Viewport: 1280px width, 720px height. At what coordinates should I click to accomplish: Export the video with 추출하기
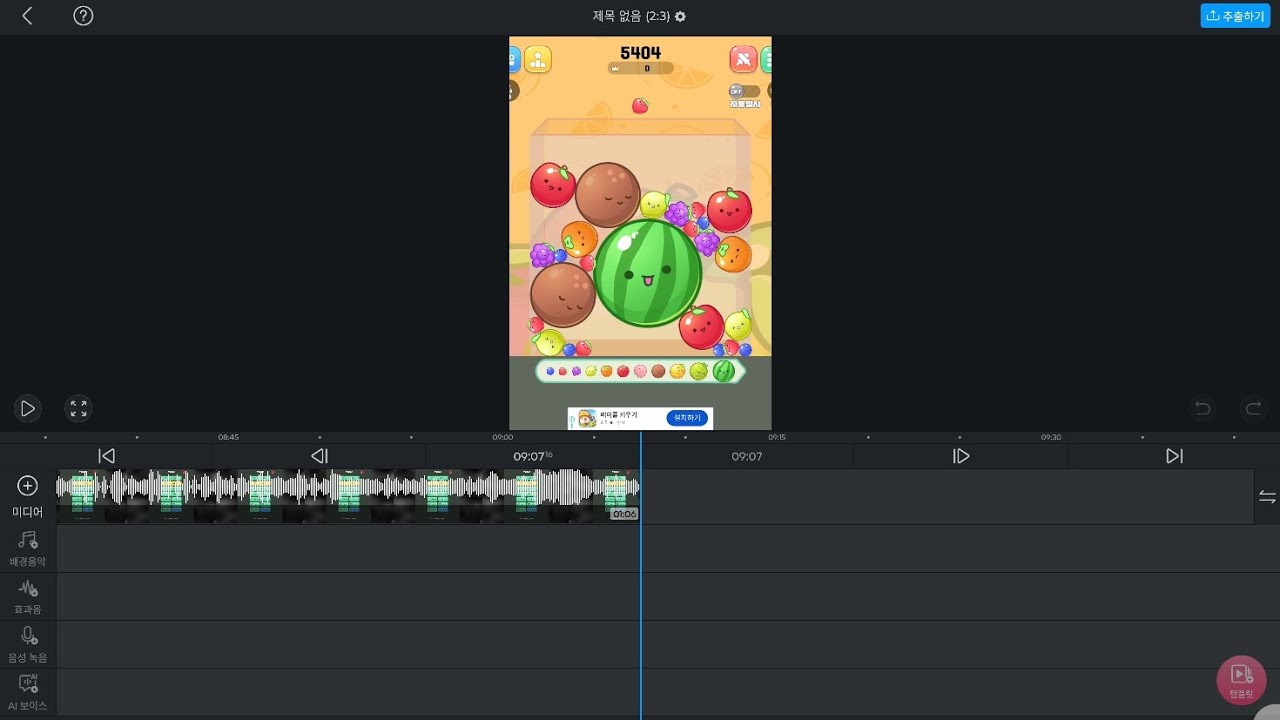(x=1235, y=16)
